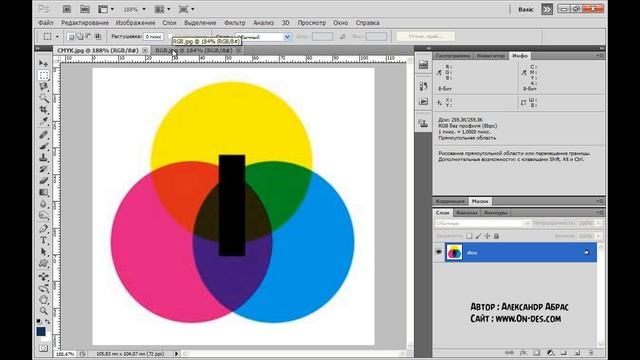Select the Lasso tool
The image size is (640, 360).
pos(44,87)
